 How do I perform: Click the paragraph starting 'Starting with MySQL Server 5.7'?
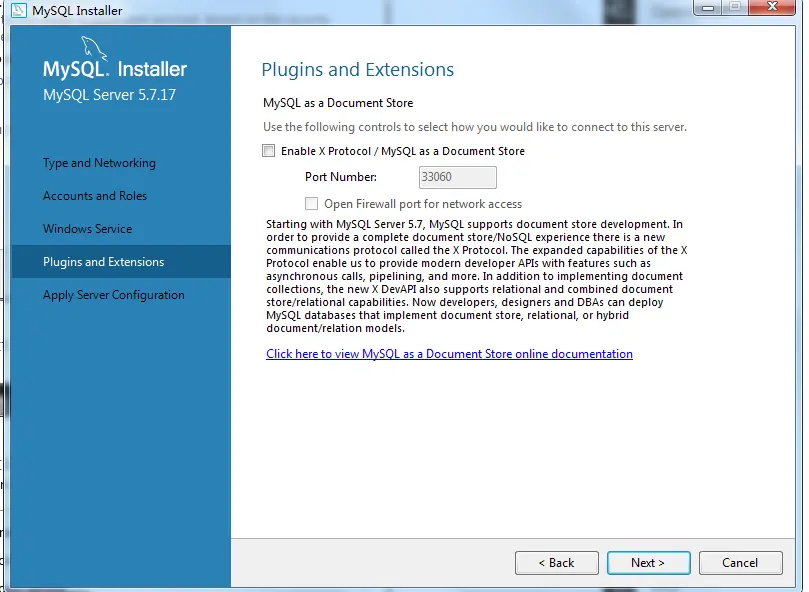coord(477,276)
